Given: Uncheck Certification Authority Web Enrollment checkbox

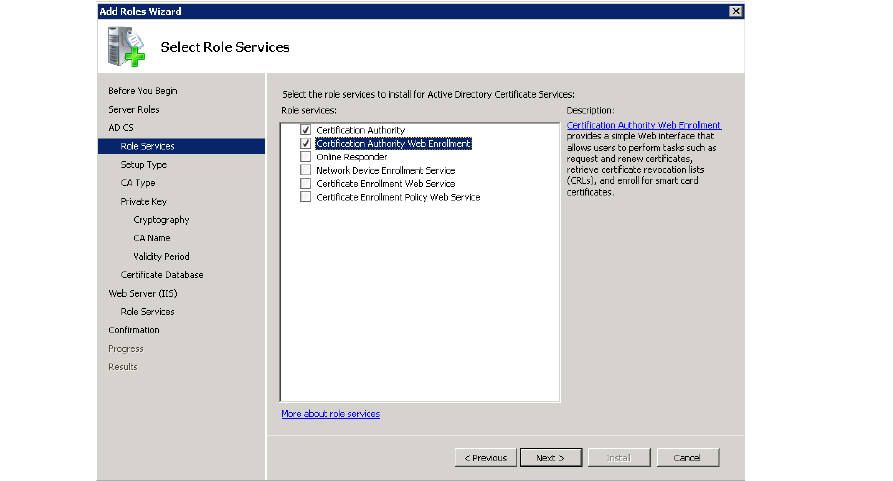Looking at the screenshot, I should point(306,144).
